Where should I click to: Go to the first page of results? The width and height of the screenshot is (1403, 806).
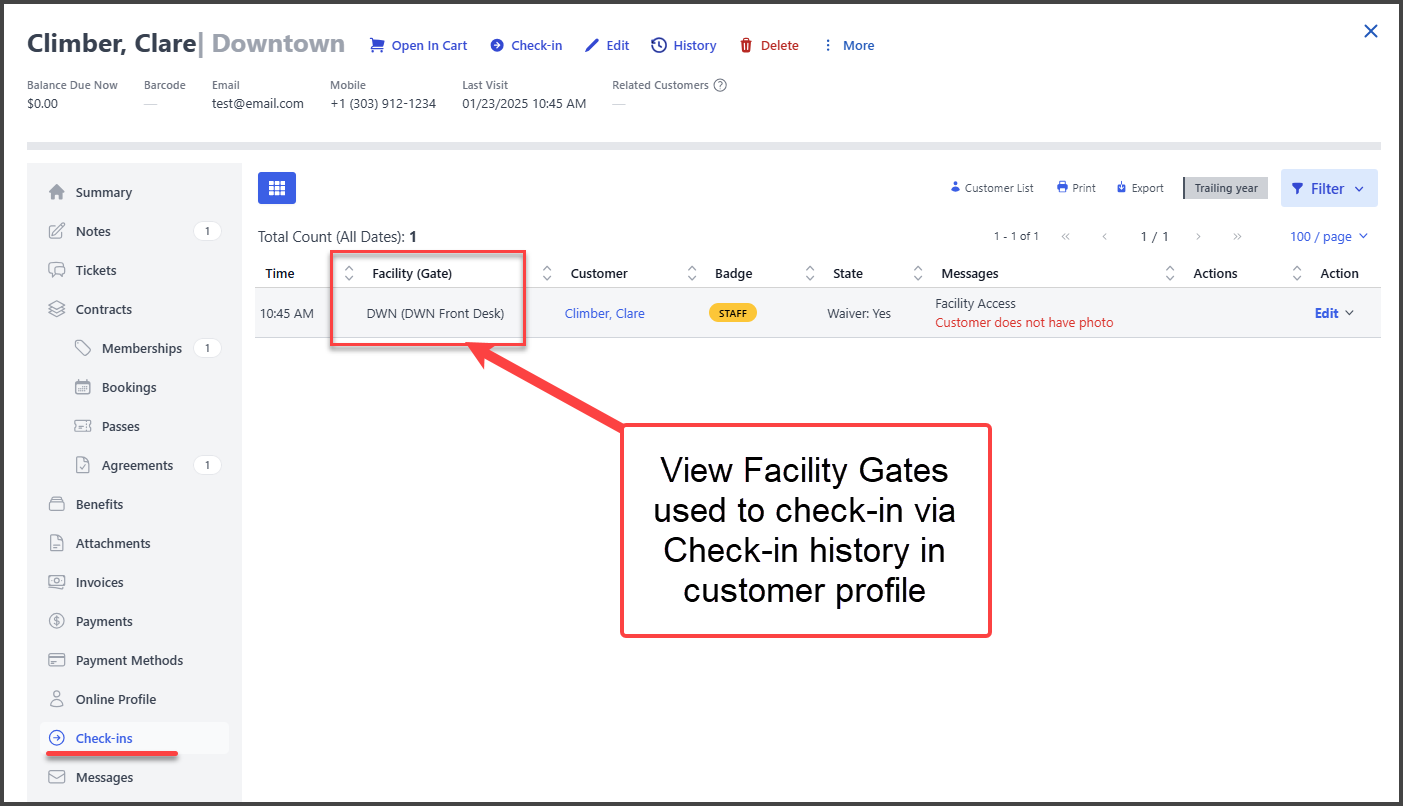point(1066,237)
